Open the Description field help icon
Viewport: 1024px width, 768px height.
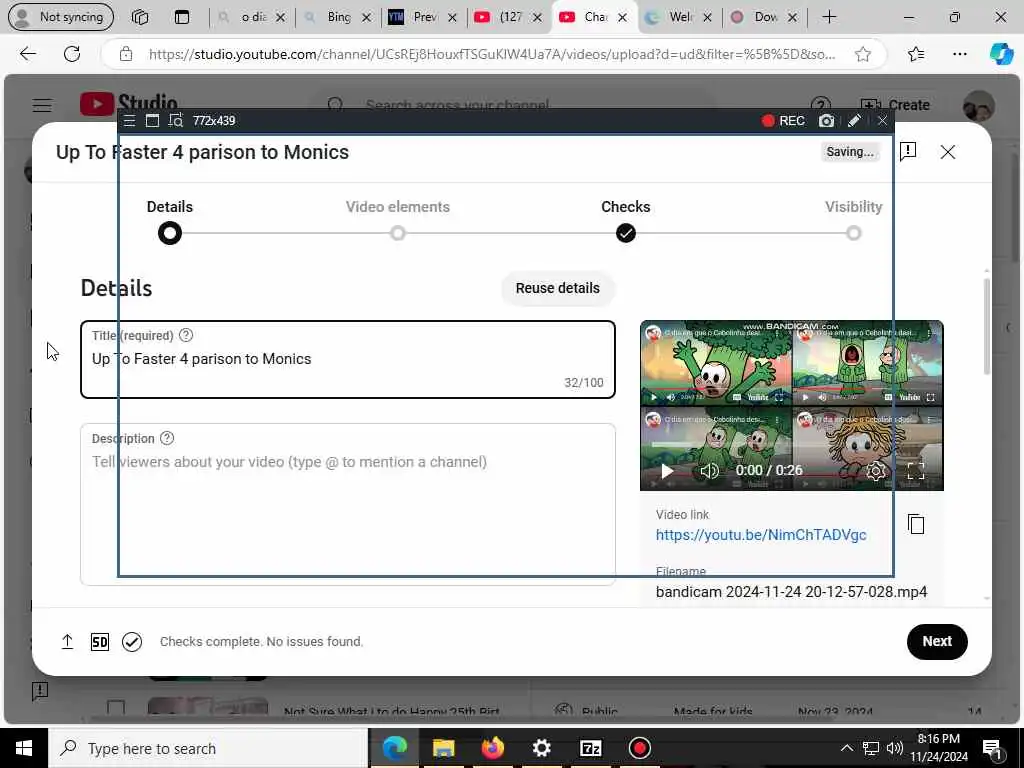(x=167, y=438)
